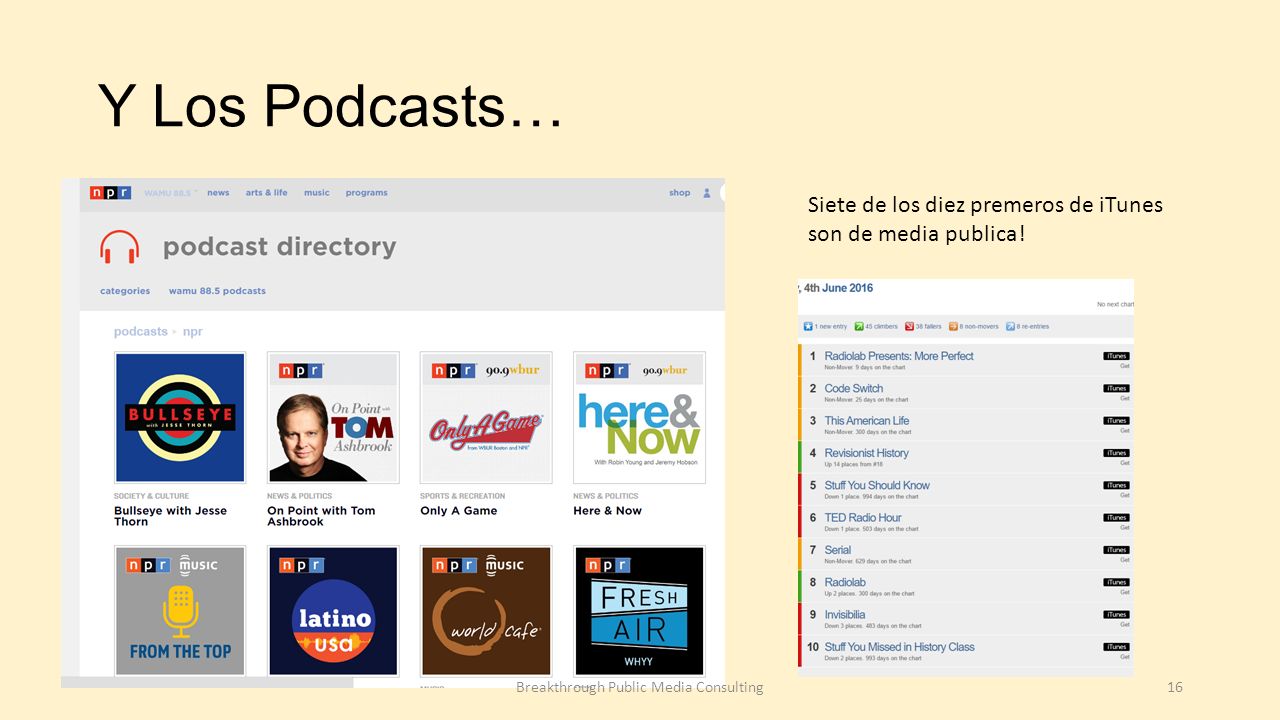Open the TED Radio Hour chart entry
Viewport: 1280px width, 720px height.
pos(863,518)
